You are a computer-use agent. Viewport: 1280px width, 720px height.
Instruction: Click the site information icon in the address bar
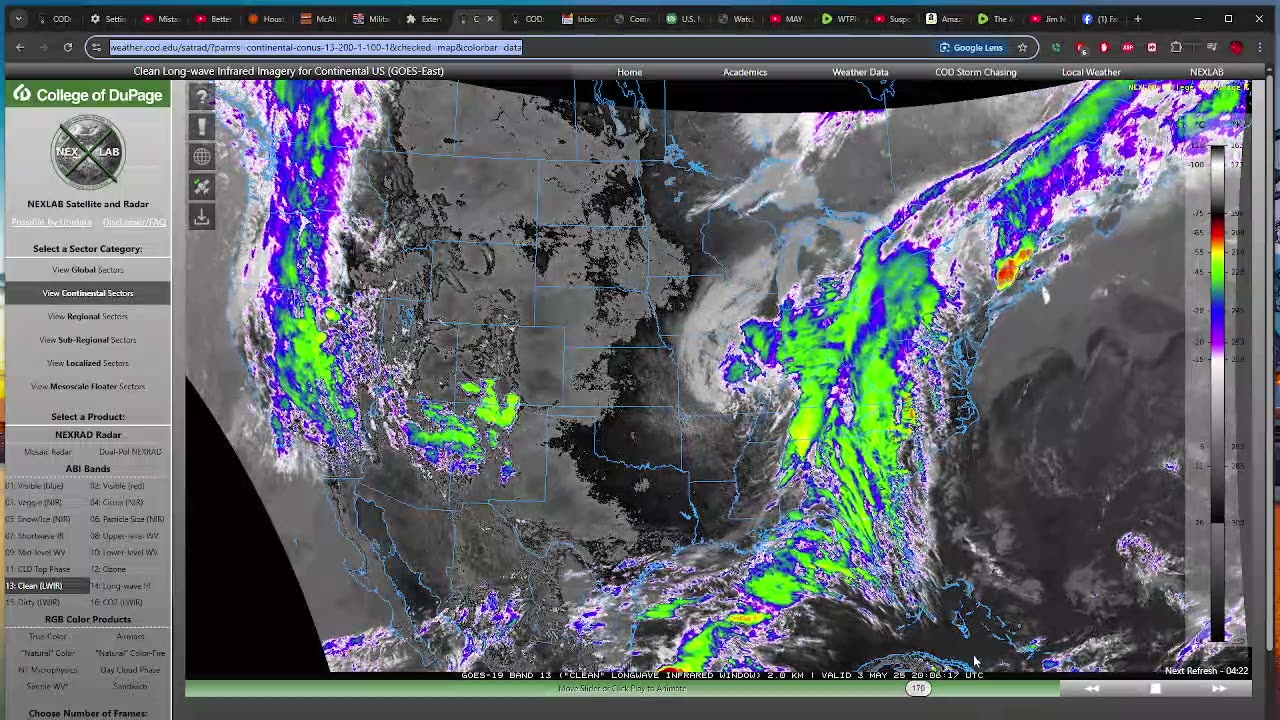click(x=96, y=47)
